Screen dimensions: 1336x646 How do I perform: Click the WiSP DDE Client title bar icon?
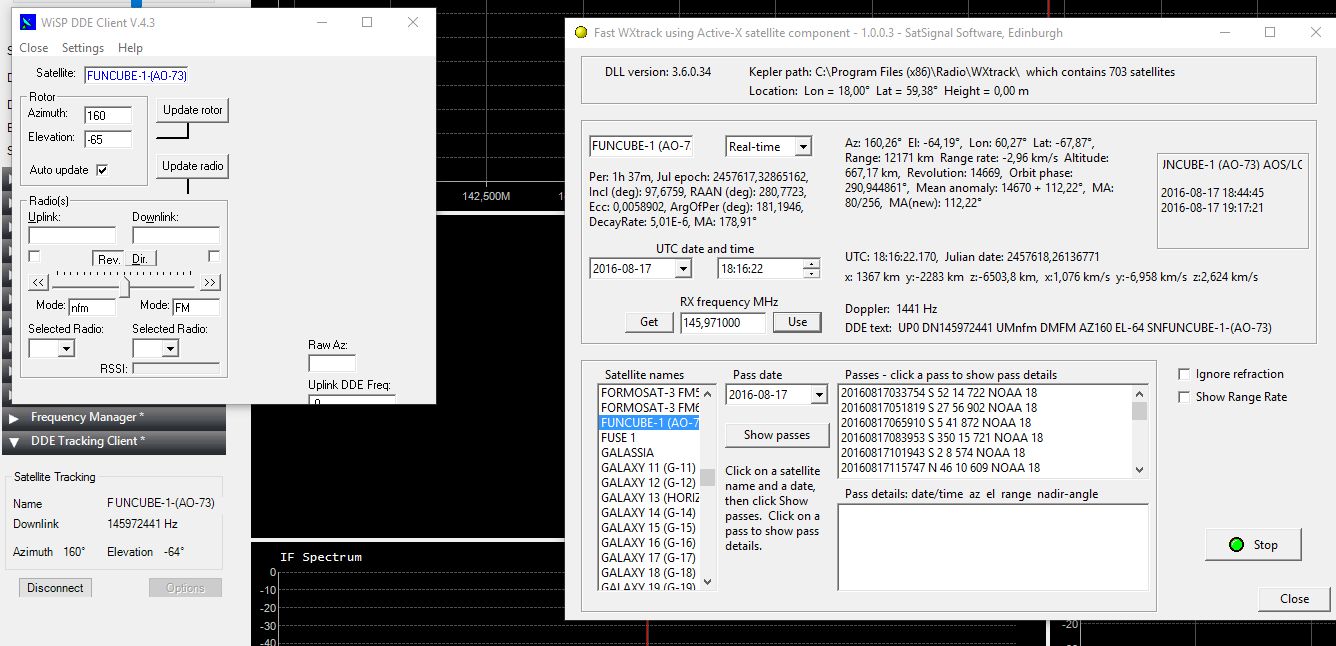(x=27, y=22)
